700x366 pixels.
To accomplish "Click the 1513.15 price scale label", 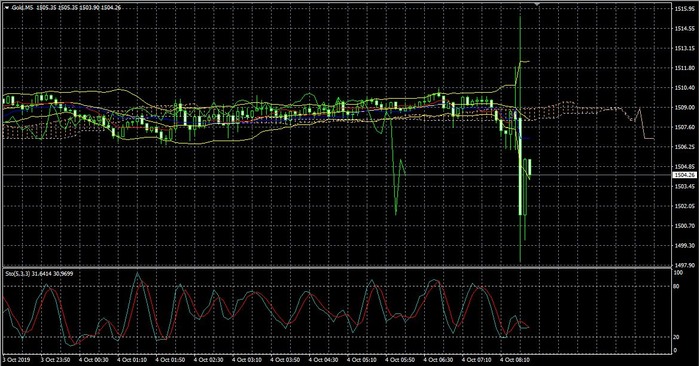I will click(x=684, y=48).
